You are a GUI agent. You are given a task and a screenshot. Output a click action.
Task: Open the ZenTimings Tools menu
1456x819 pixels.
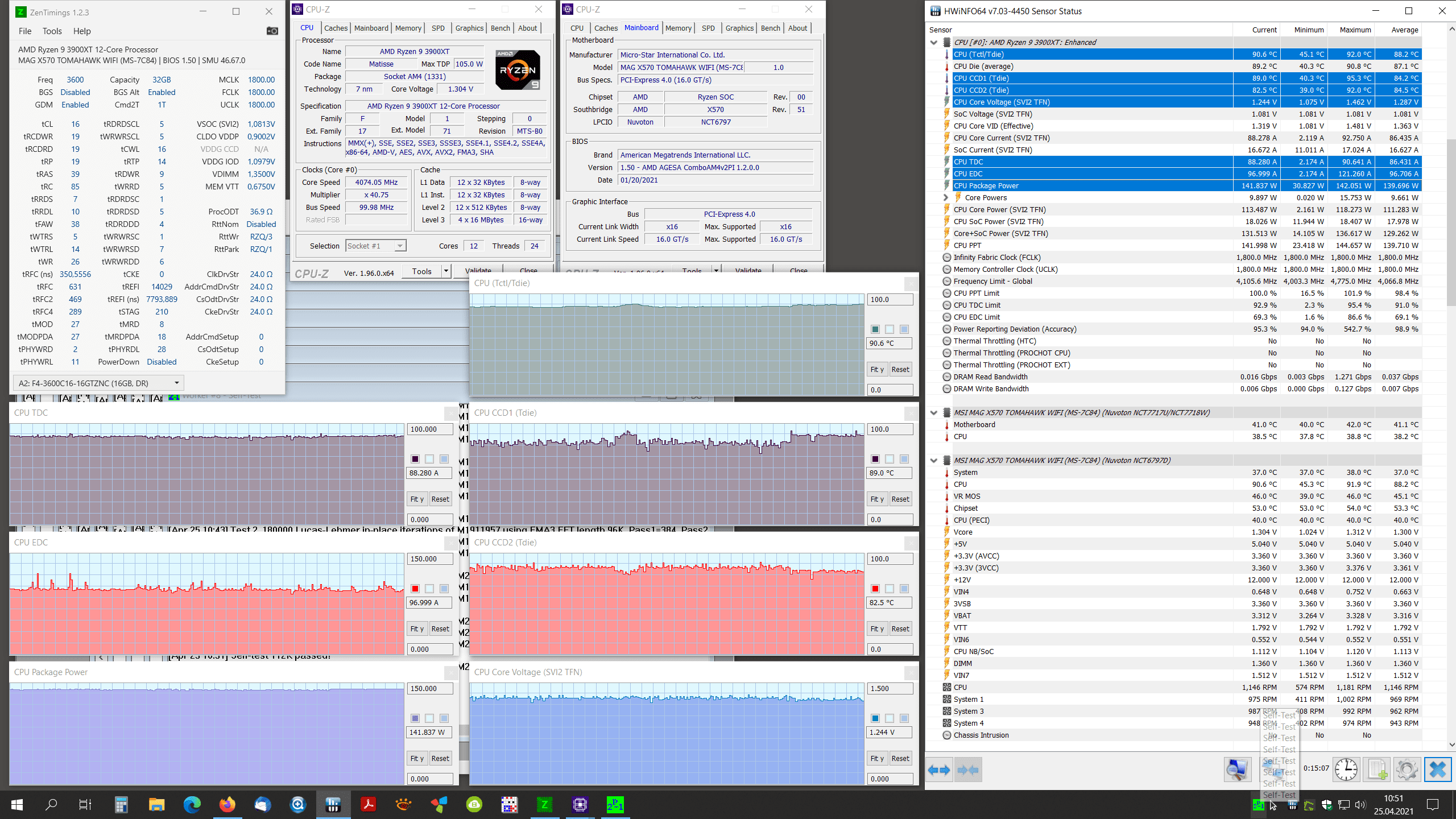click(x=52, y=31)
